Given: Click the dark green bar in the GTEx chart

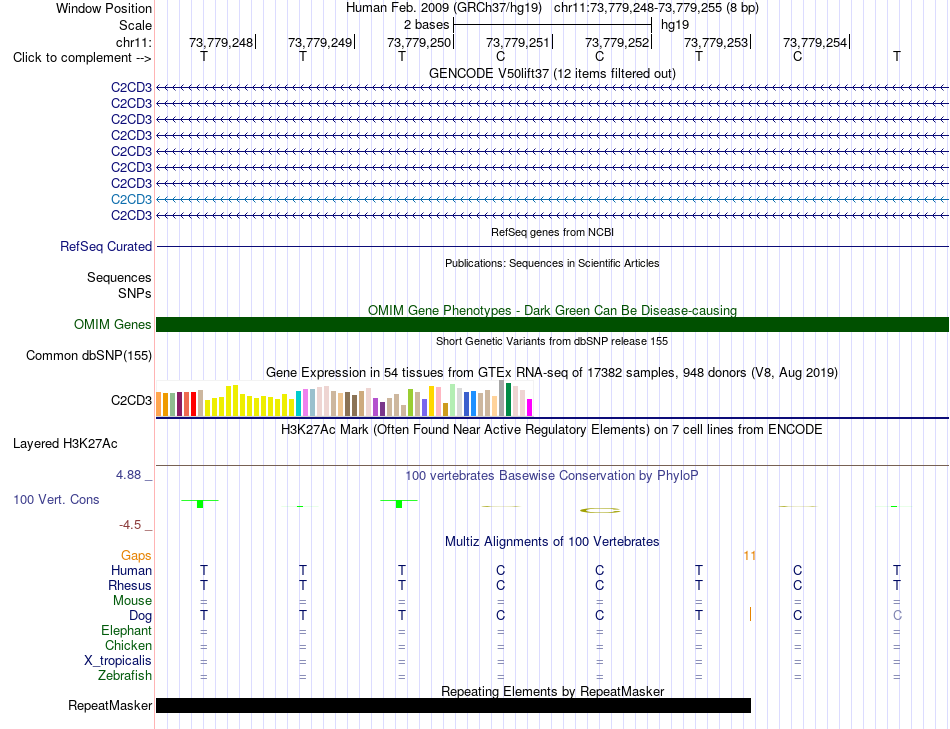Looking at the screenshot, I should [508, 399].
